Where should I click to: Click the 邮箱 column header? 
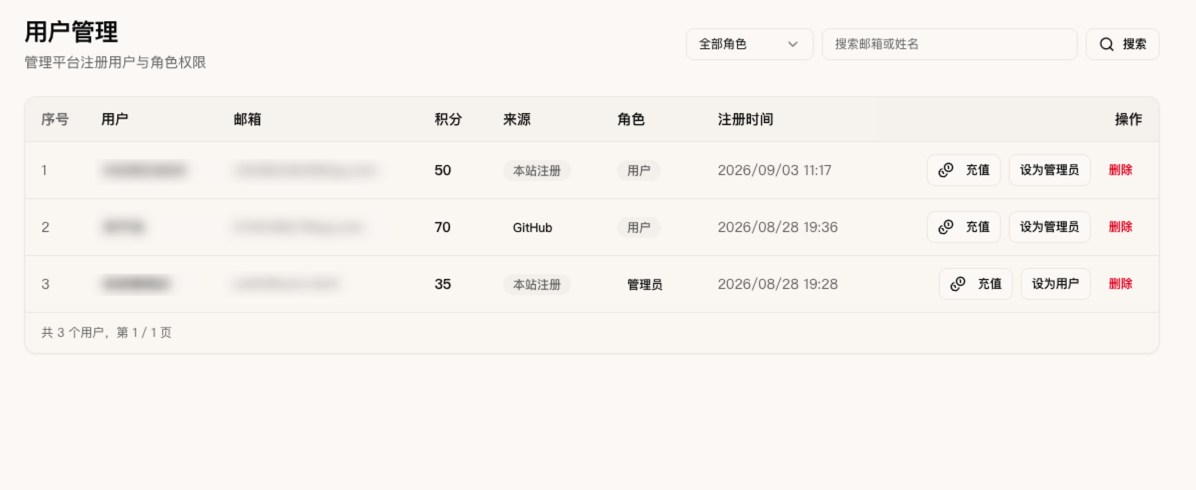[247, 119]
